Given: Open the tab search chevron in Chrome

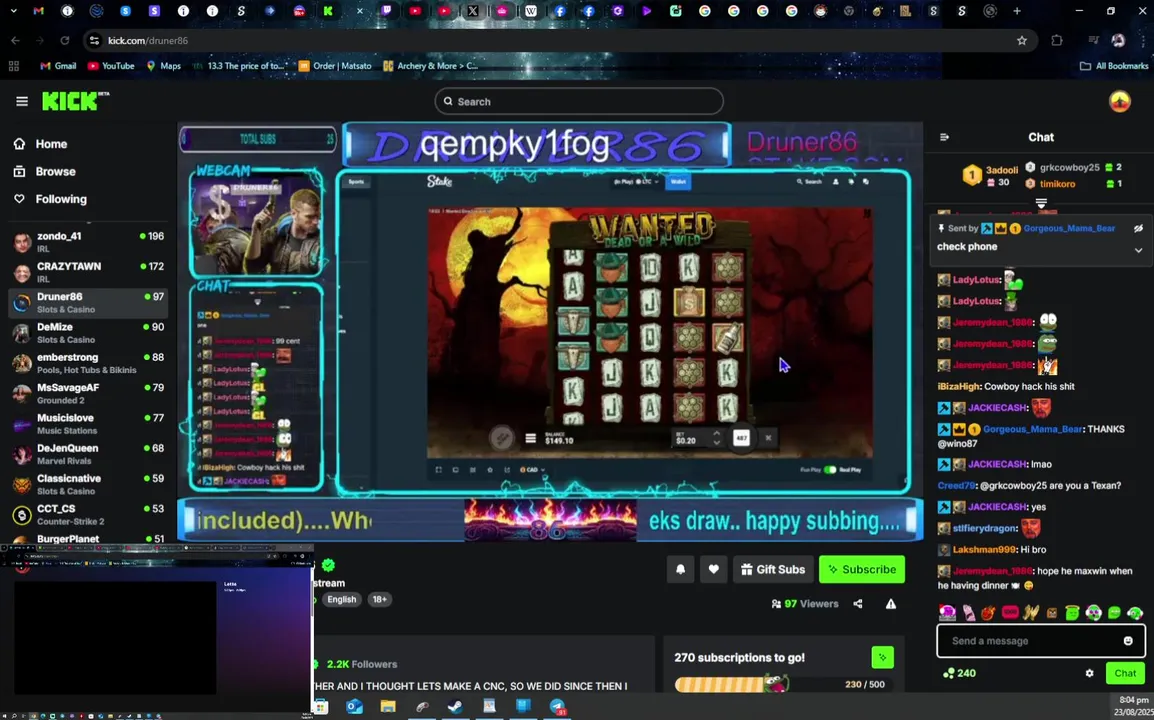Looking at the screenshot, I should pos(13,11).
